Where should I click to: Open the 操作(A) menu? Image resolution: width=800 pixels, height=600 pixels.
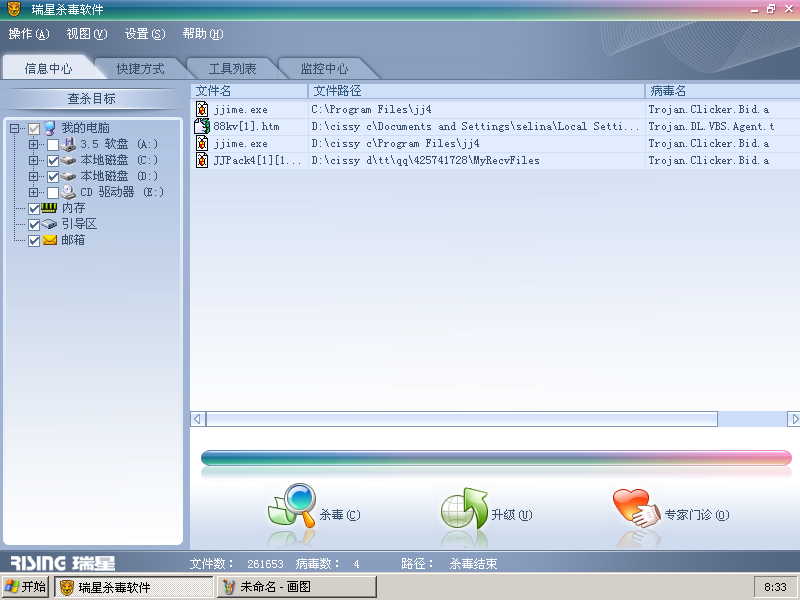click(29, 34)
